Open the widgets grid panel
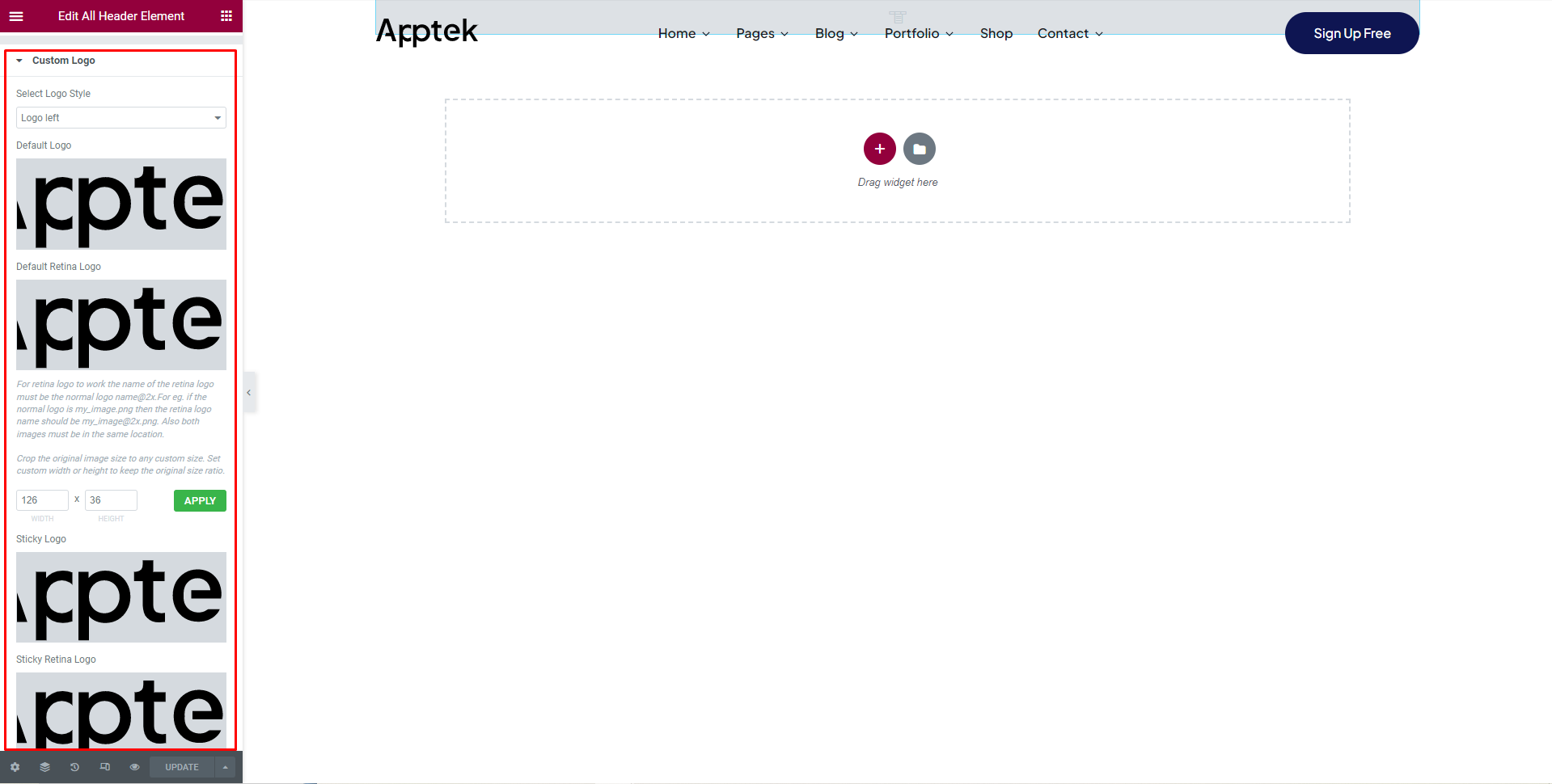This screenshot has width=1552, height=784. 226,16
